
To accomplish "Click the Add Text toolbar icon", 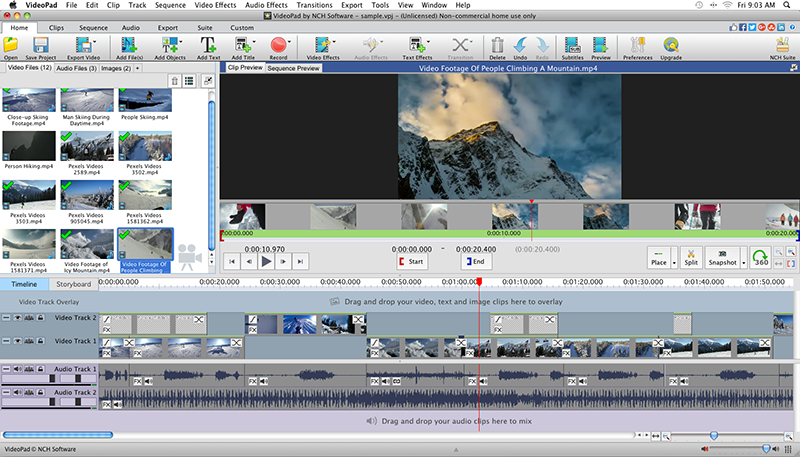I will click(208, 45).
